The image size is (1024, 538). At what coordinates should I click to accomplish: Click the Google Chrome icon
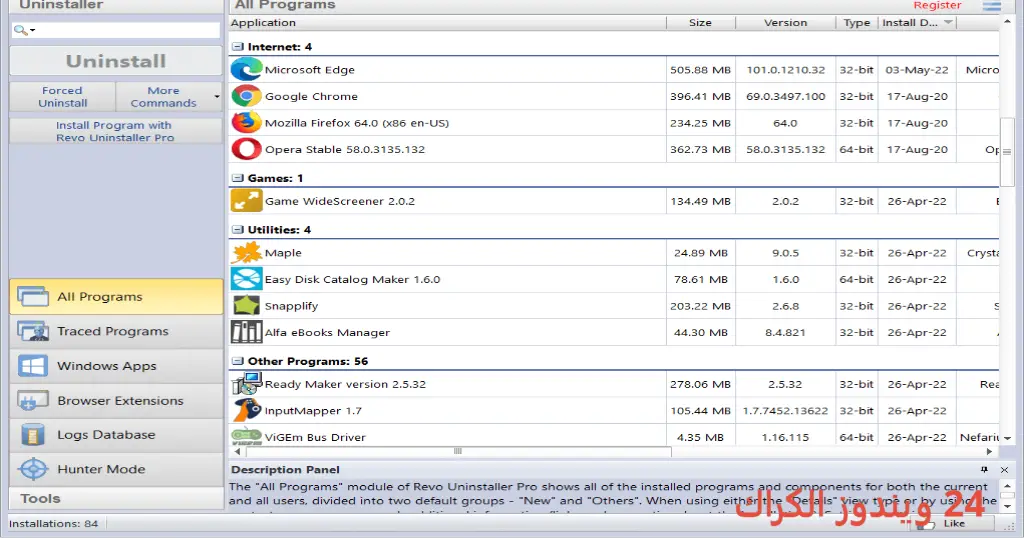point(246,96)
